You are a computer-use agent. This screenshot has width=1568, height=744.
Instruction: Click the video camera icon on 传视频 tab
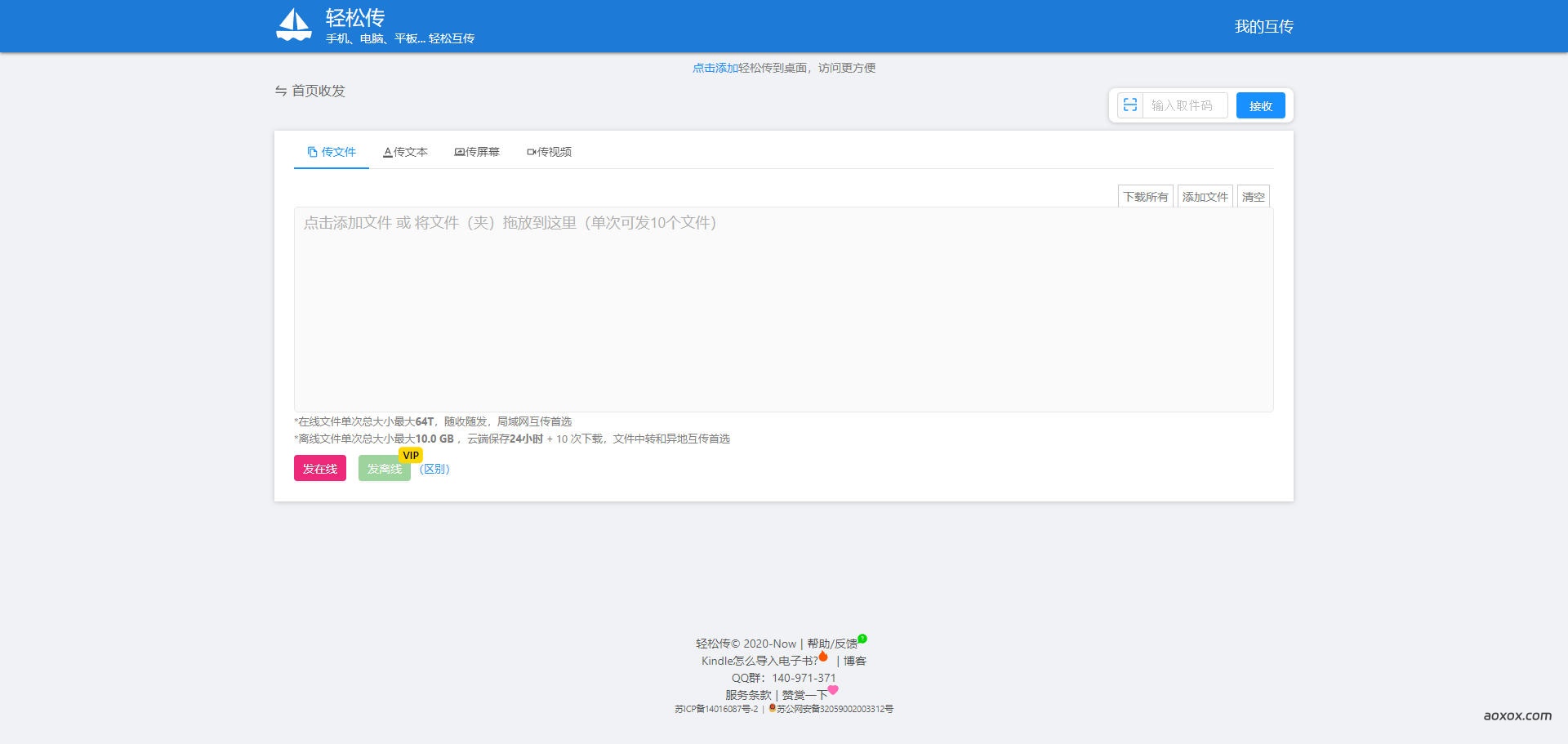coord(532,152)
